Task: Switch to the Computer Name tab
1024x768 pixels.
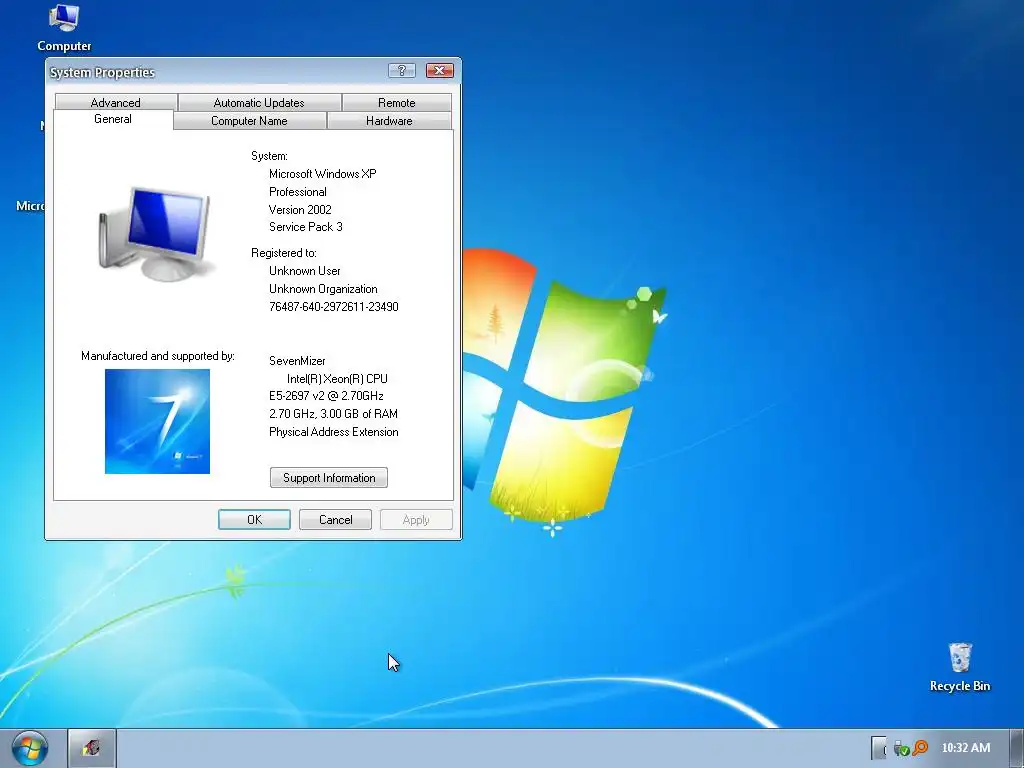Action: (249, 121)
